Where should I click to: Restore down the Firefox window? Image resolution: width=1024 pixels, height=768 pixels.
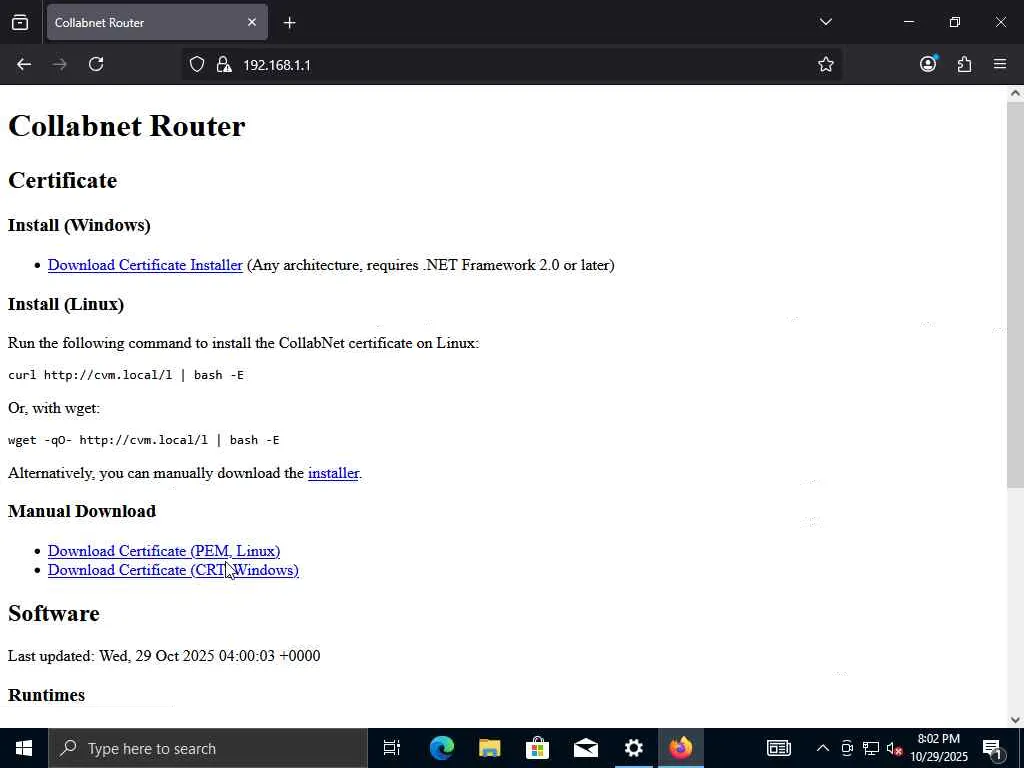955,22
